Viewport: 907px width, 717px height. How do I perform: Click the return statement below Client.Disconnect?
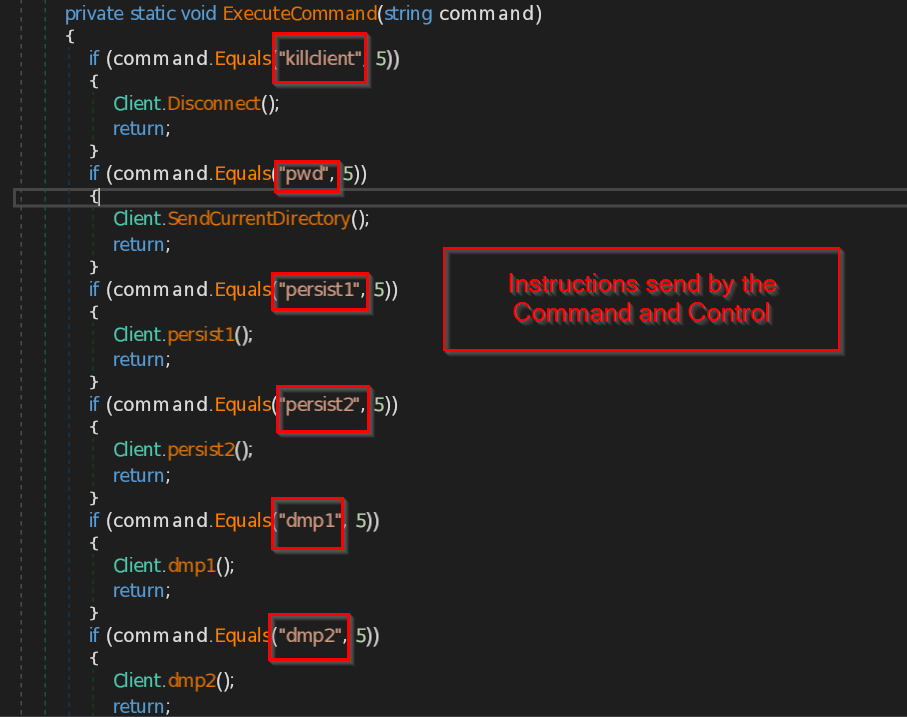pyautogui.click(x=139, y=128)
